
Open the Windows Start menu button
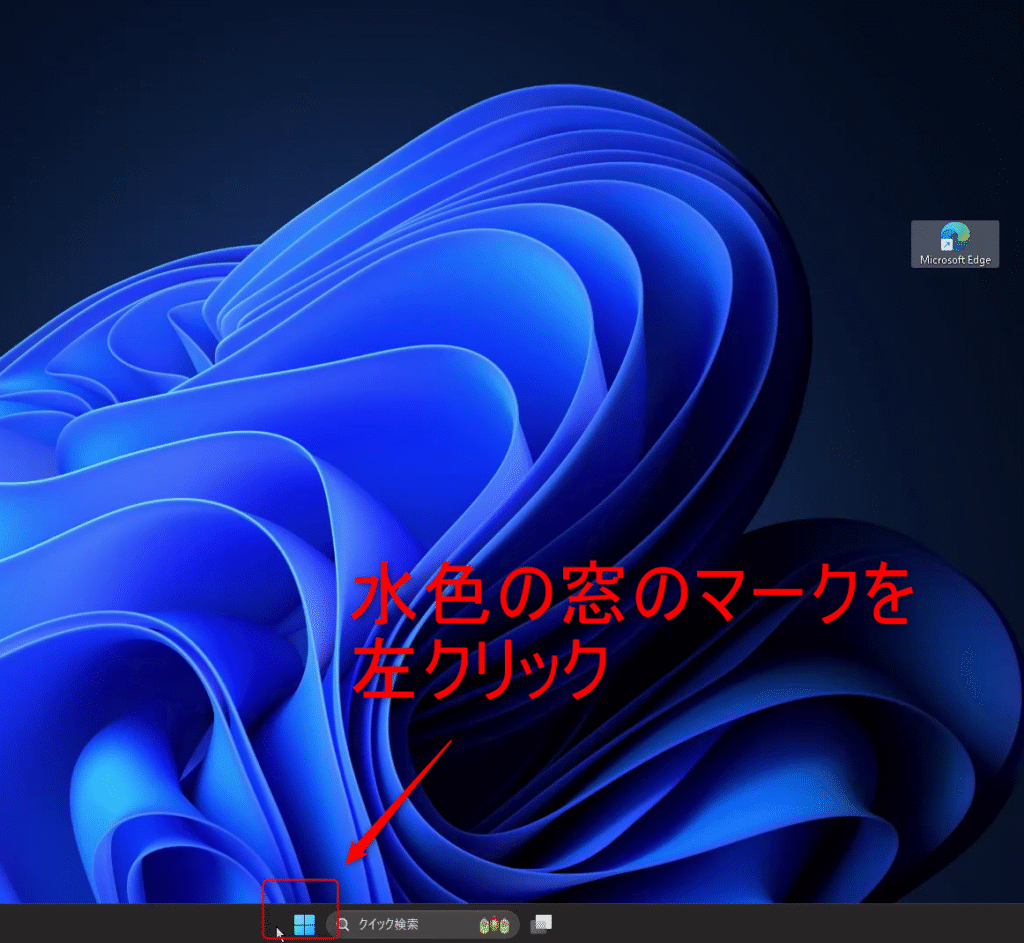coord(304,924)
